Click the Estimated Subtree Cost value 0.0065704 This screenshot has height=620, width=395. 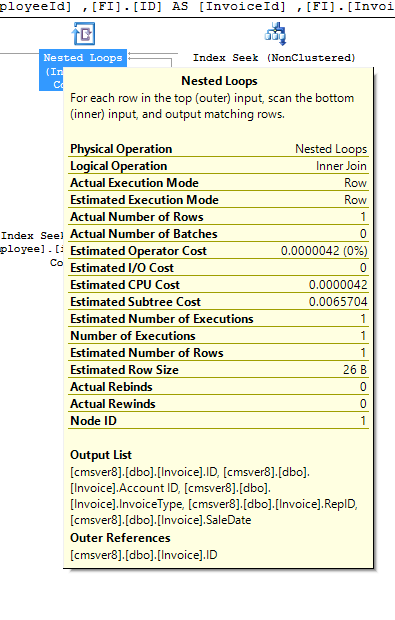[338, 302]
